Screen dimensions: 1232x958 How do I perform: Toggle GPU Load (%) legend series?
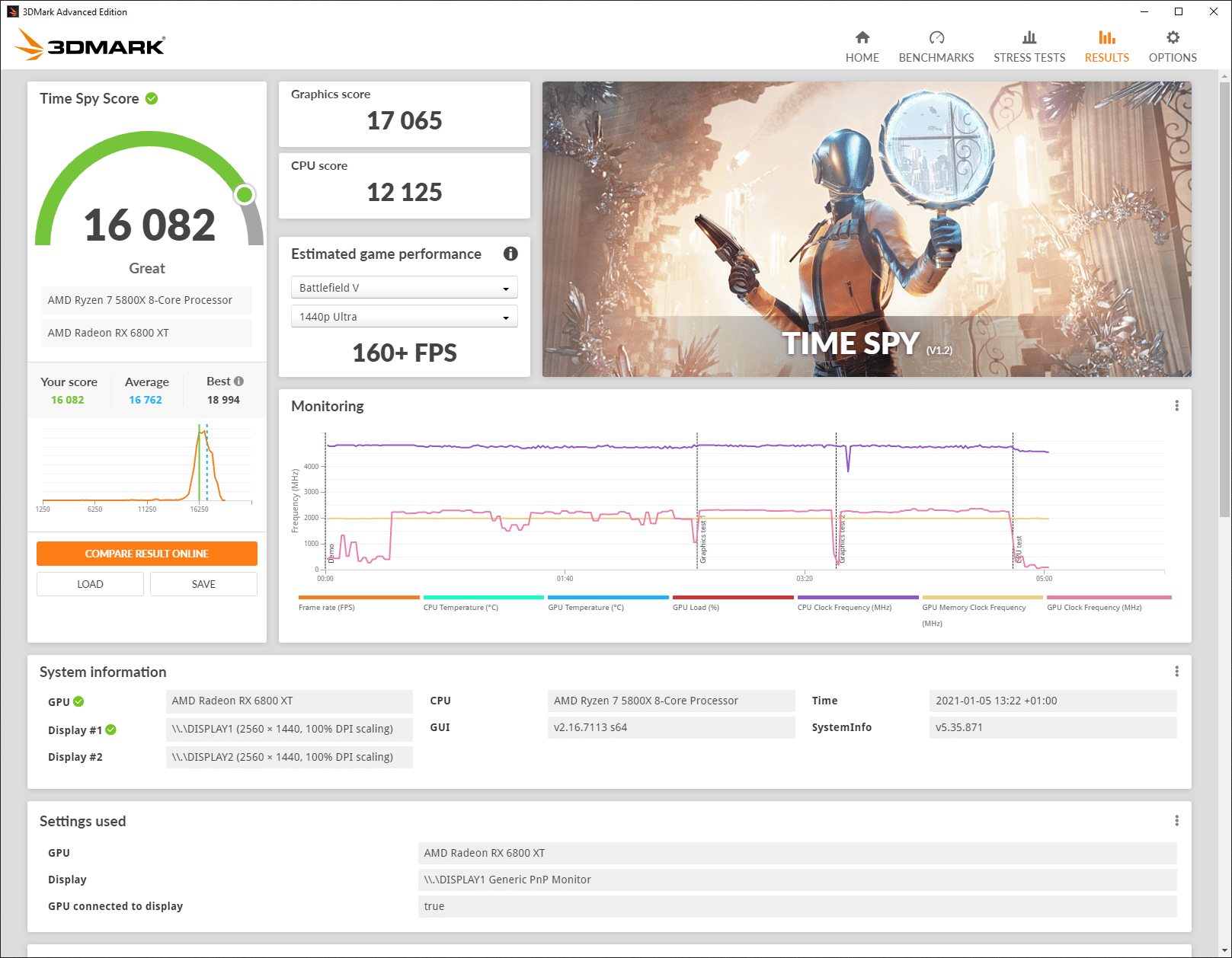[x=733, y=603]
